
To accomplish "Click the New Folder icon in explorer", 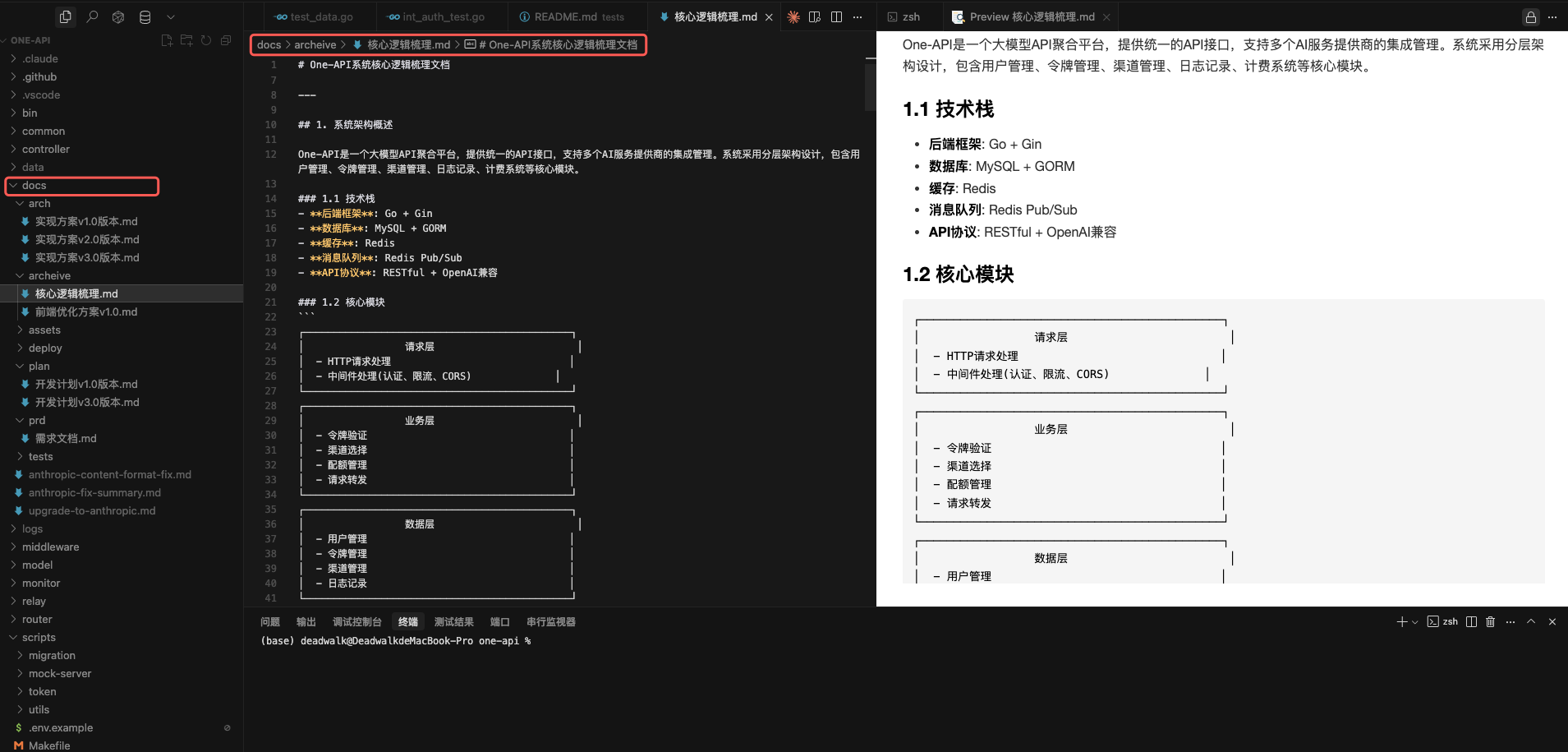I will (186, 40).
